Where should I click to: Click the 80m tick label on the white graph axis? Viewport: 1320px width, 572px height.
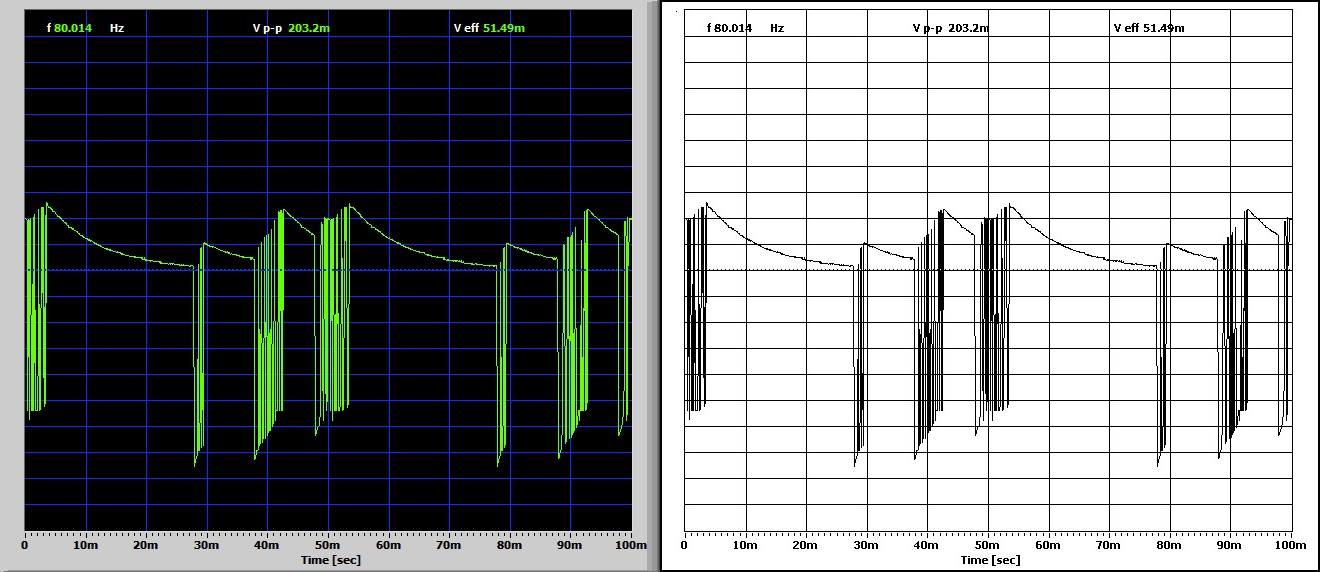click(x=1170, y=546)
